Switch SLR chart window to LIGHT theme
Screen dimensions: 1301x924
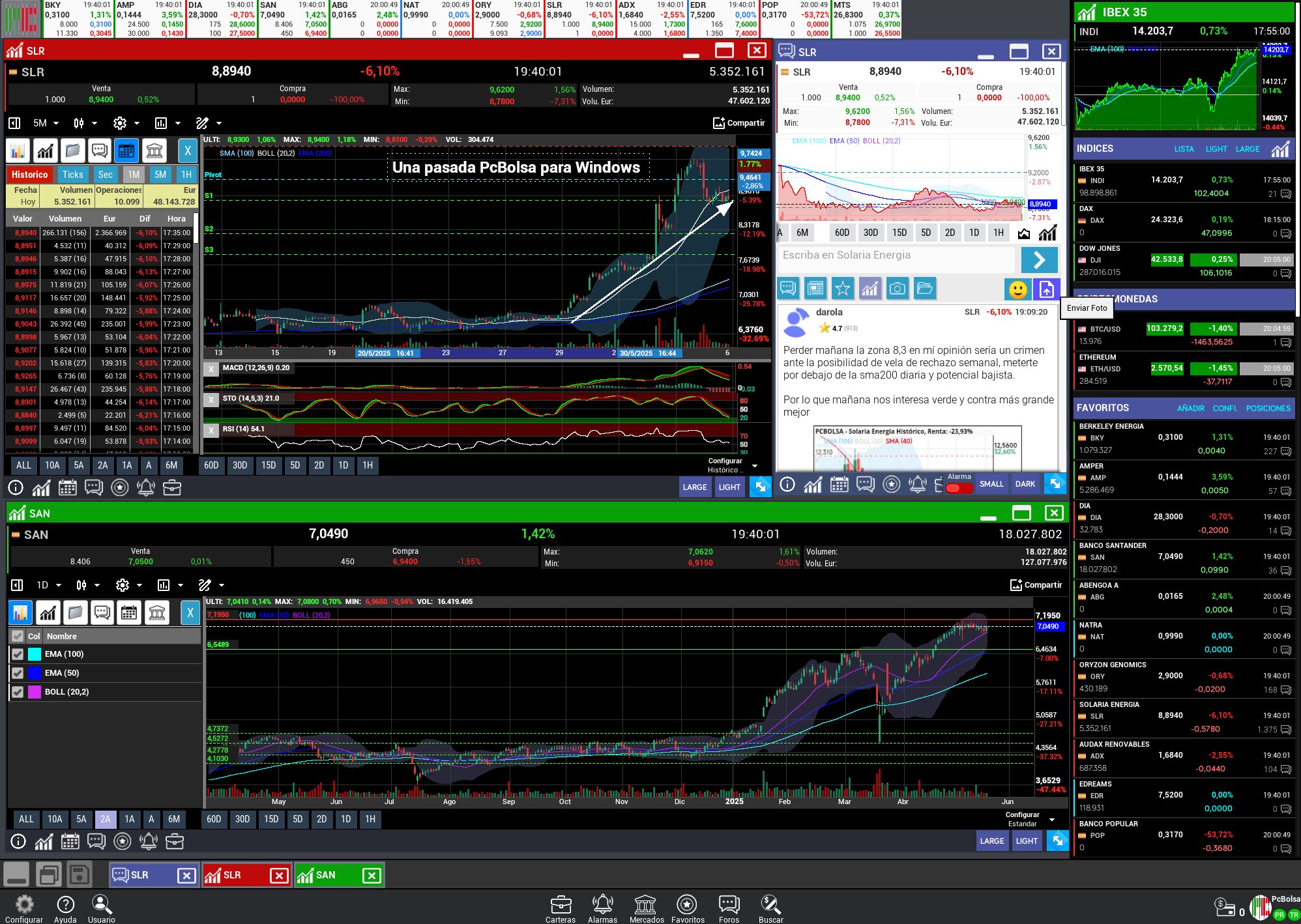[x=729, y=487]
